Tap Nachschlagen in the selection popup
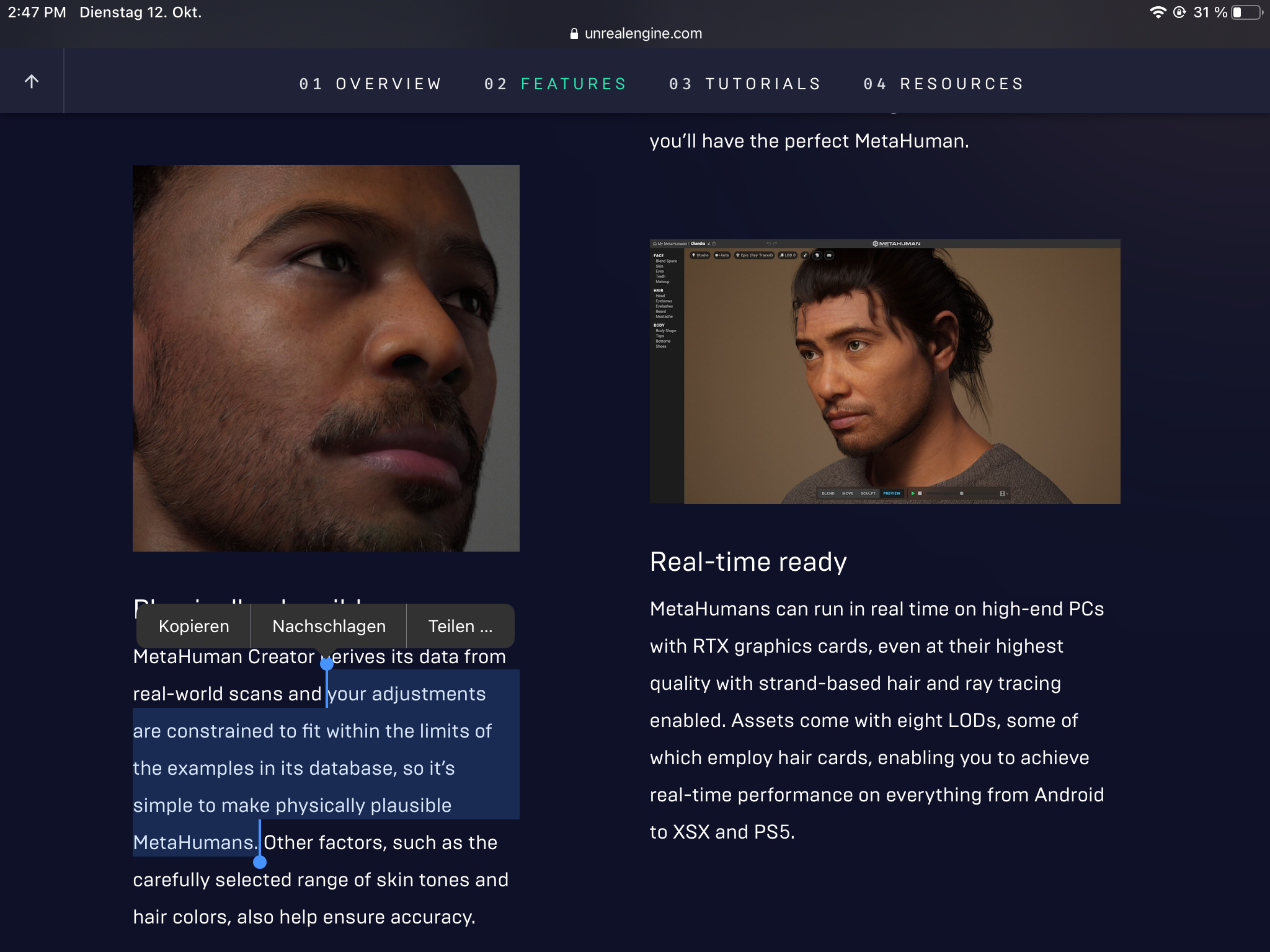1270x952 pixels. coord(329,626)
